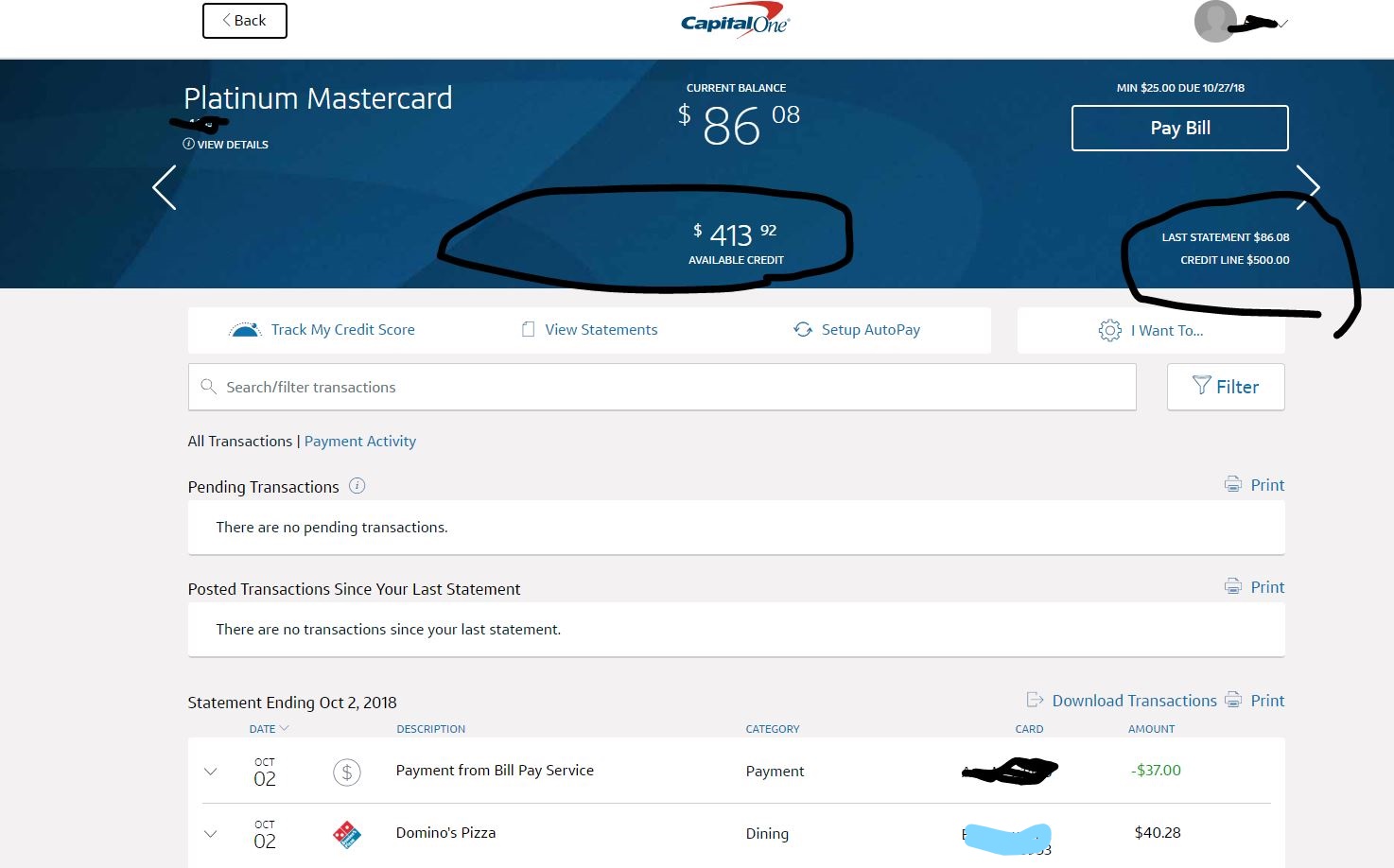Click the View Statements document icon
The width and height of the screenshot is (1394, 868).
pyautogui.click(x=528, y=329)
